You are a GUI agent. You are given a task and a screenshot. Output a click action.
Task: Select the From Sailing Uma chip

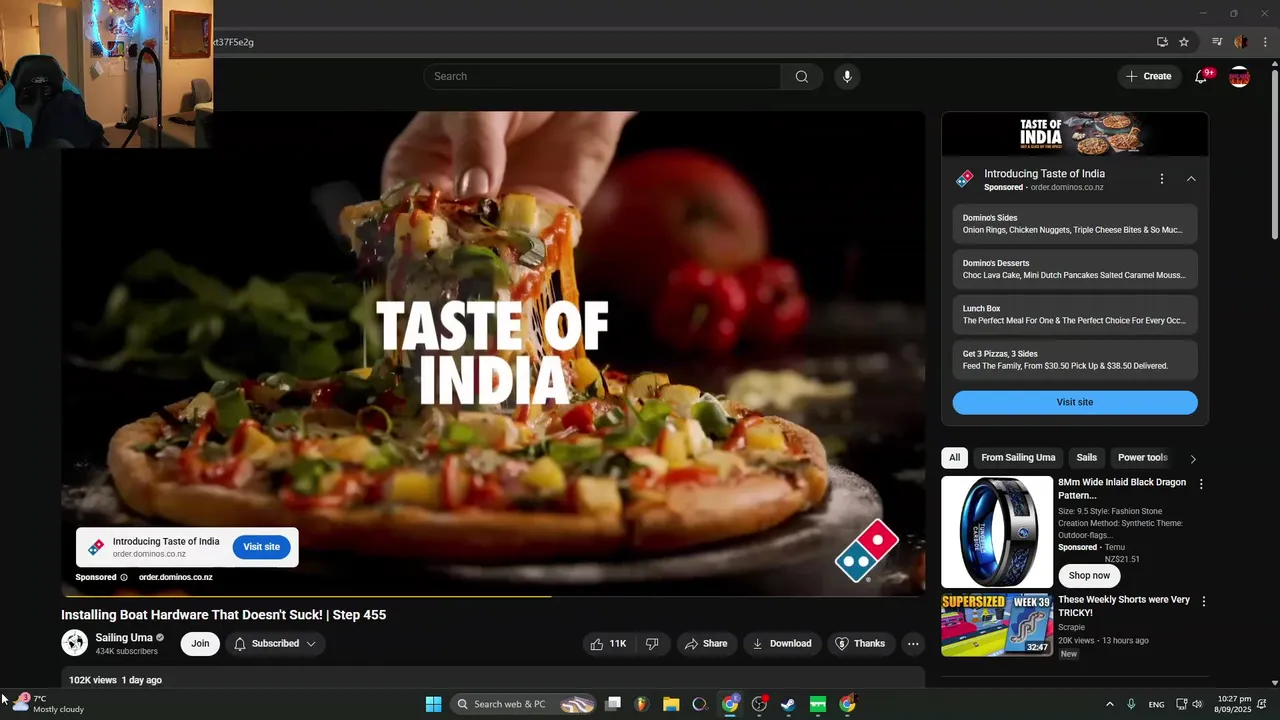1018,458
